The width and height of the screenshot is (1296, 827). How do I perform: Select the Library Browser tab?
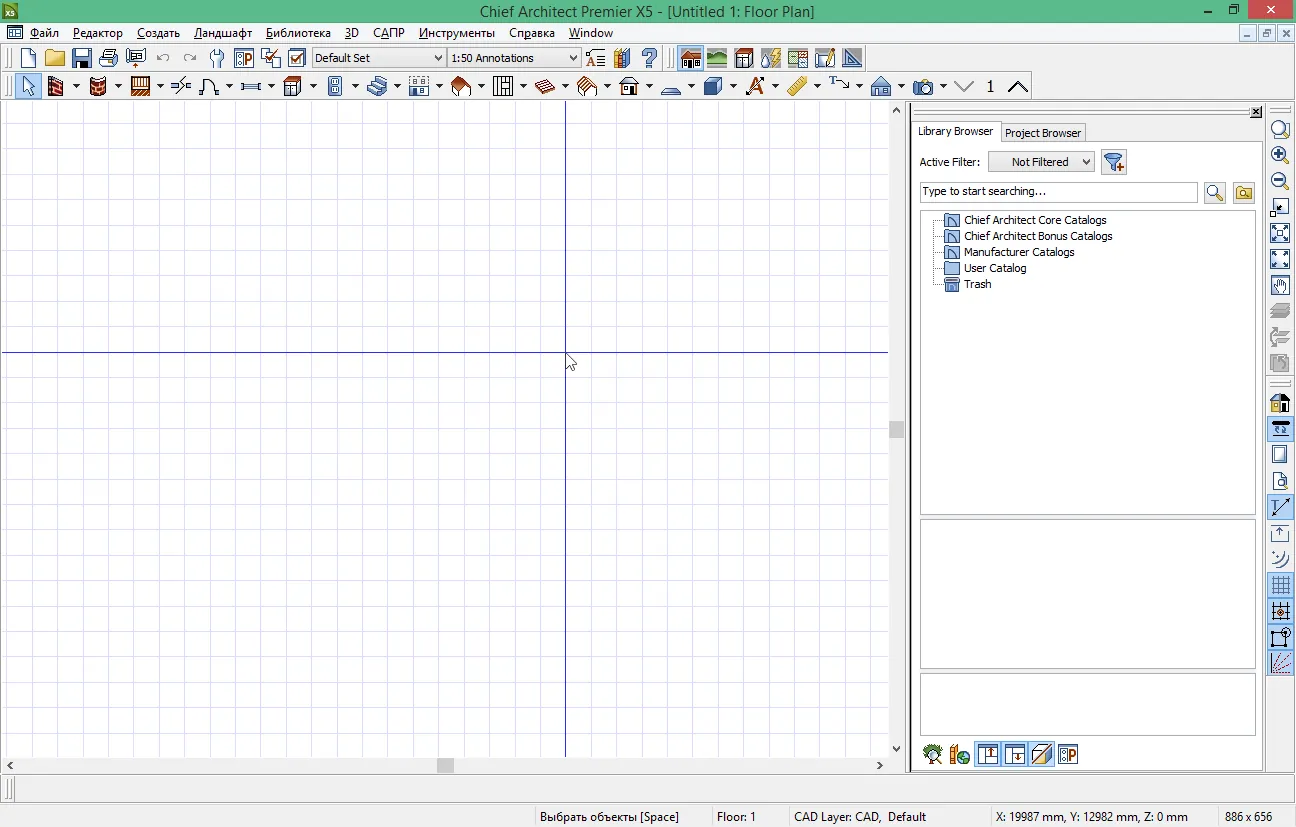955,131
